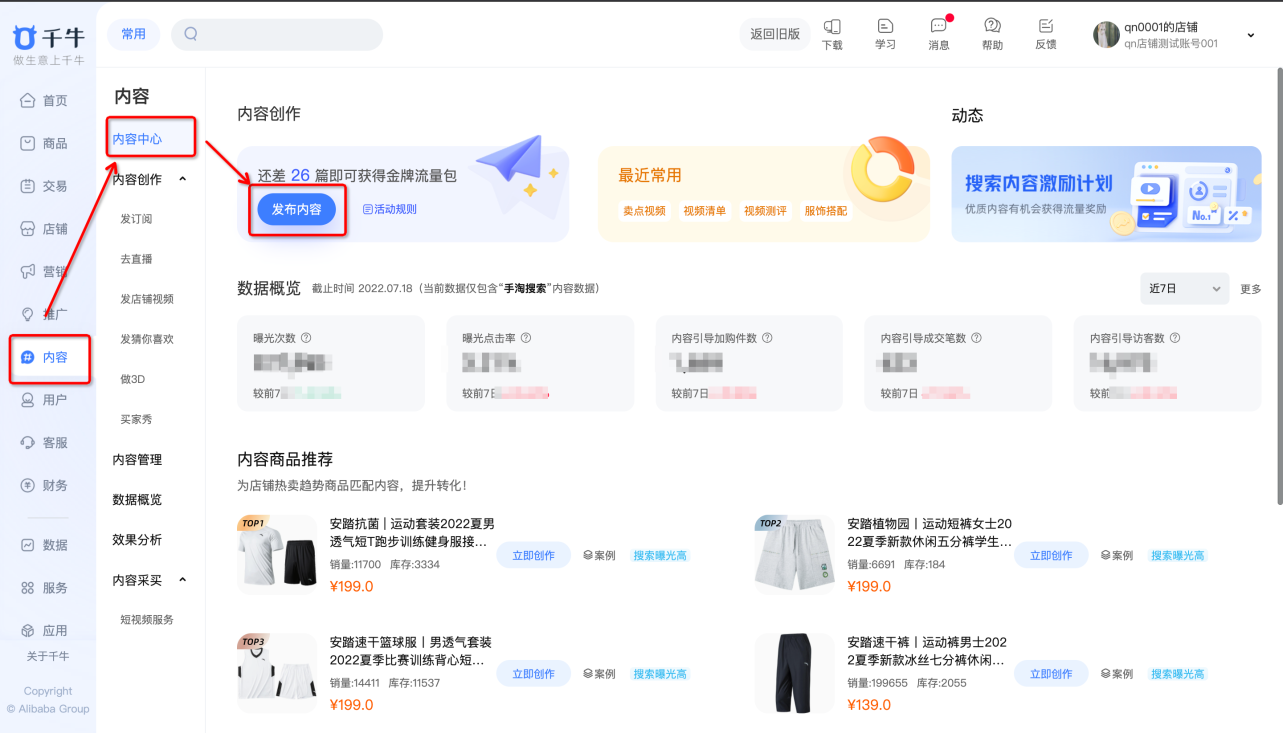This screenshot has width=1283, height=733.
Task: Open 首页 home in sidebar
Action: (x=45, y=101)
